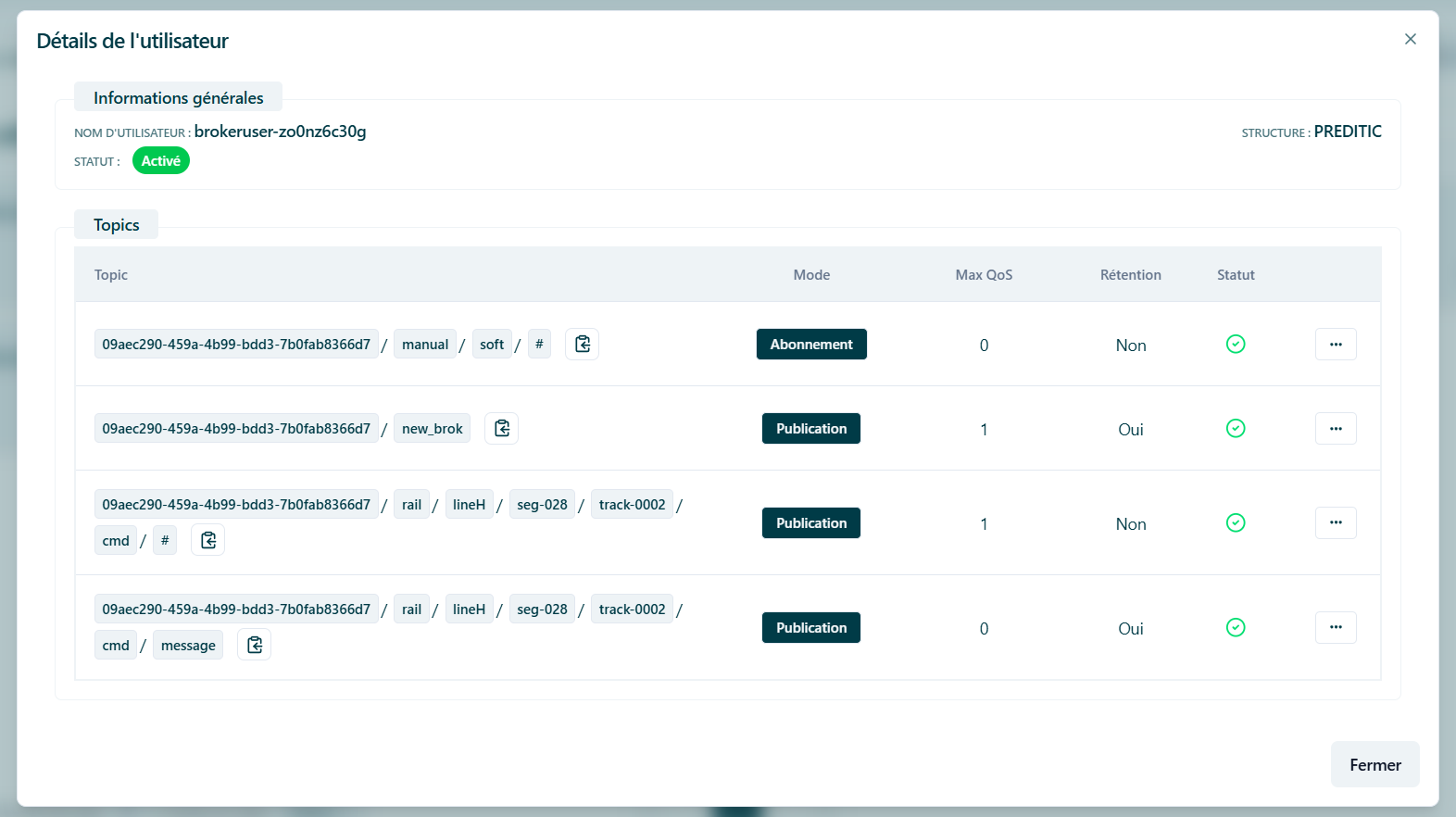Click the Abonnement mode badge

tap(811, 345)
